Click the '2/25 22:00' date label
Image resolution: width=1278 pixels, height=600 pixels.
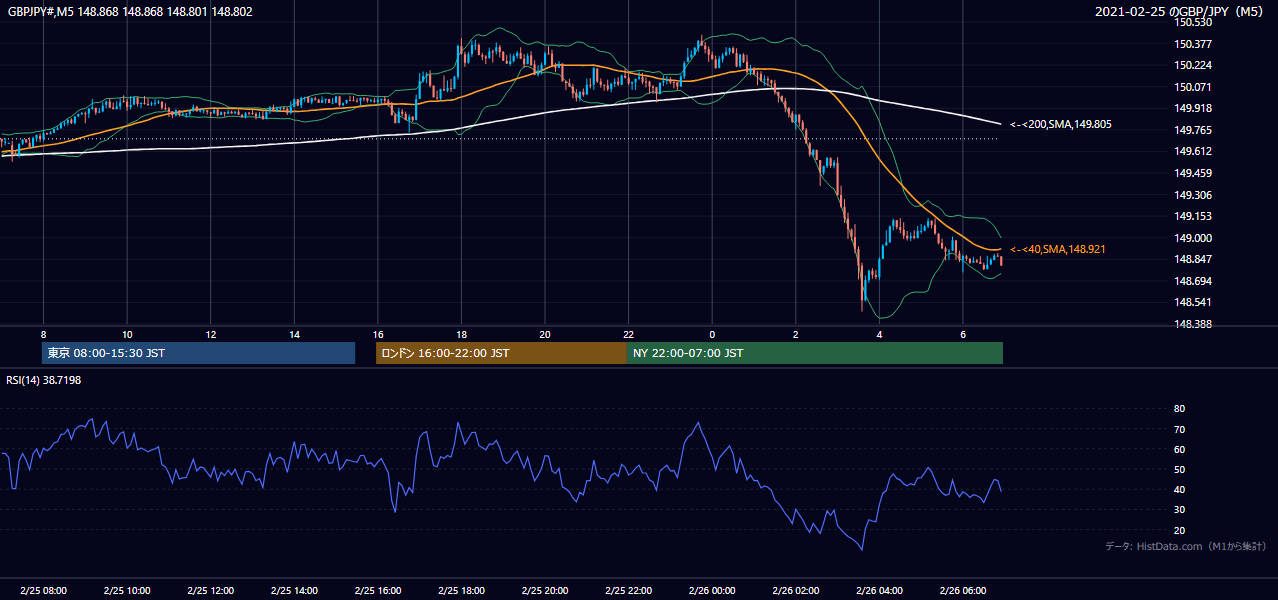629,591
